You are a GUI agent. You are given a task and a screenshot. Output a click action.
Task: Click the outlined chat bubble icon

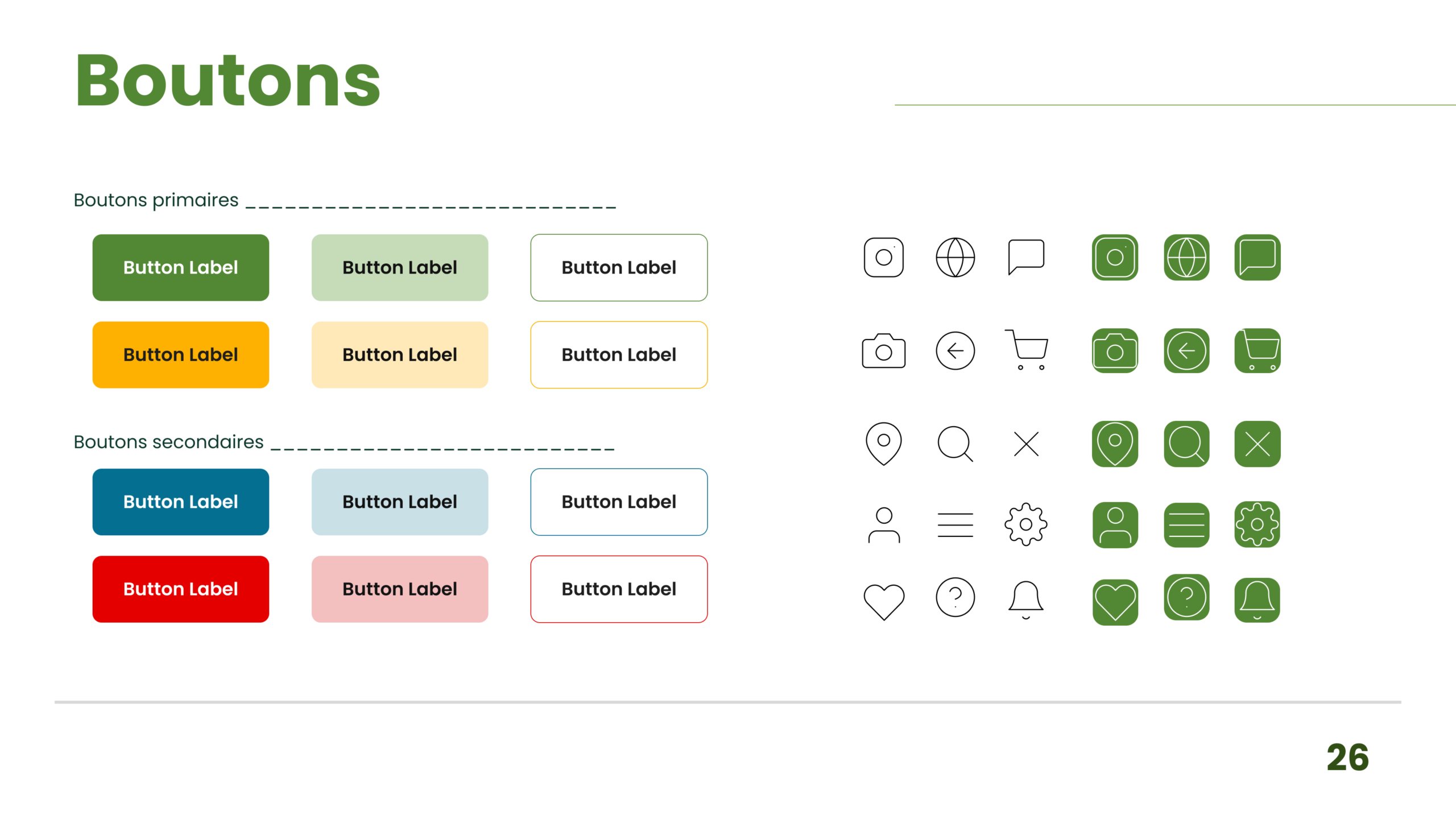click(1025, 257)
